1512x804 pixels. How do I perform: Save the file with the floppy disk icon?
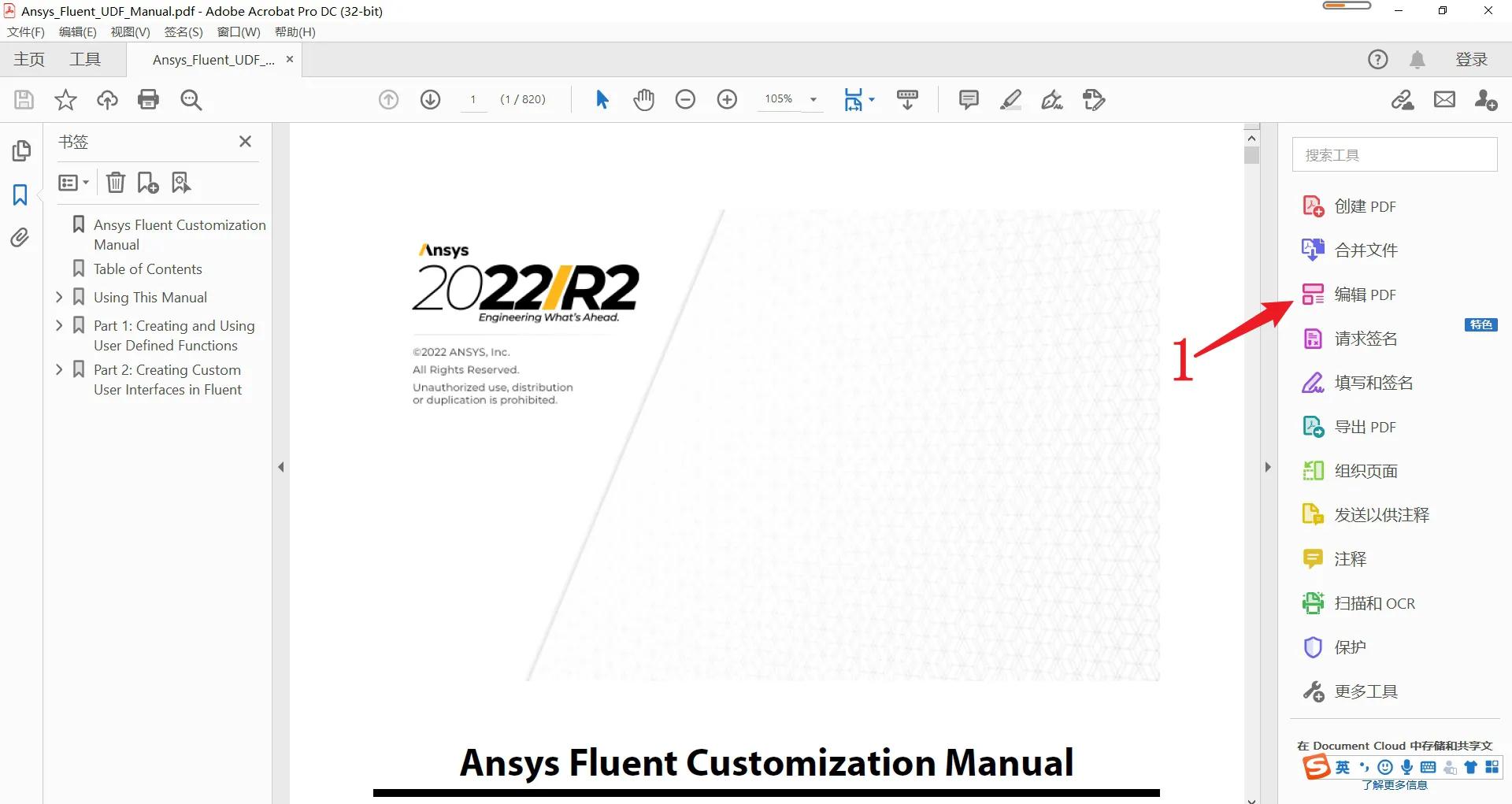tap(24, 99)
